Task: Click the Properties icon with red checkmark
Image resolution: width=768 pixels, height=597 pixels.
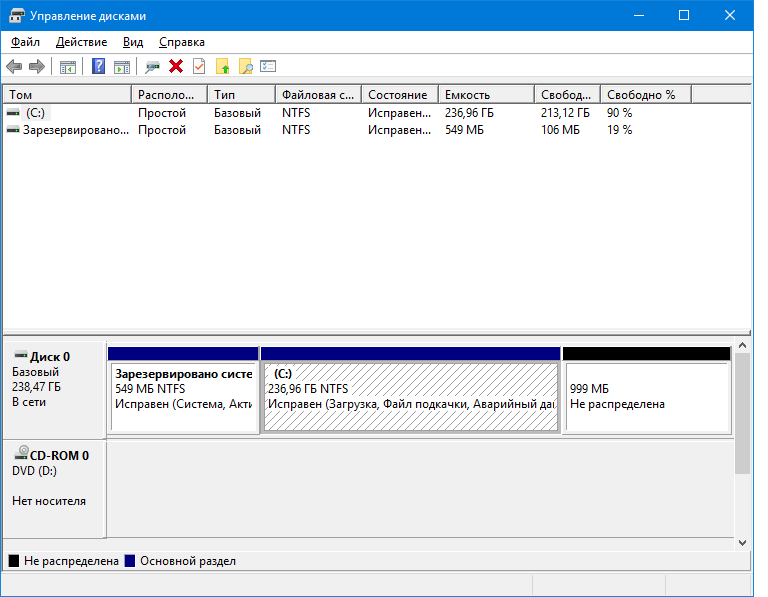Action: 199,67
